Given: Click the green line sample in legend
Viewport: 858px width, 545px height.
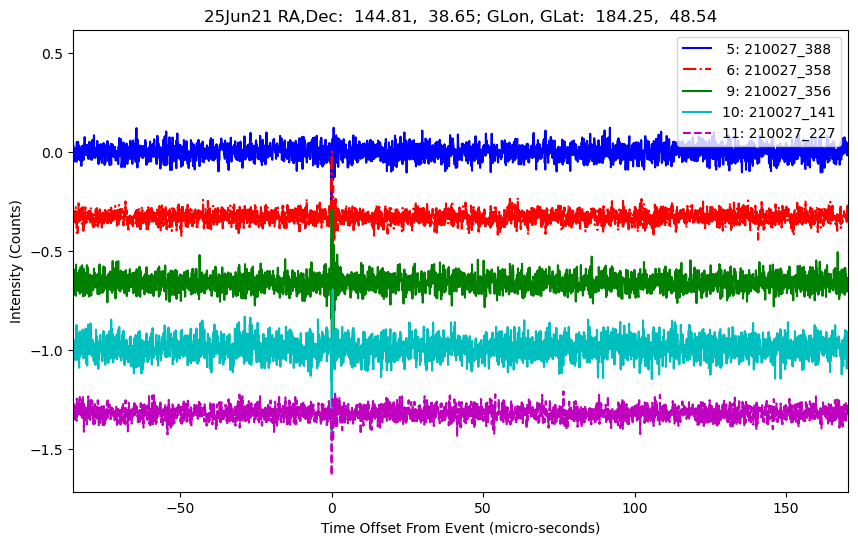Looking at the screenshot, I should [x=697, y=91].
